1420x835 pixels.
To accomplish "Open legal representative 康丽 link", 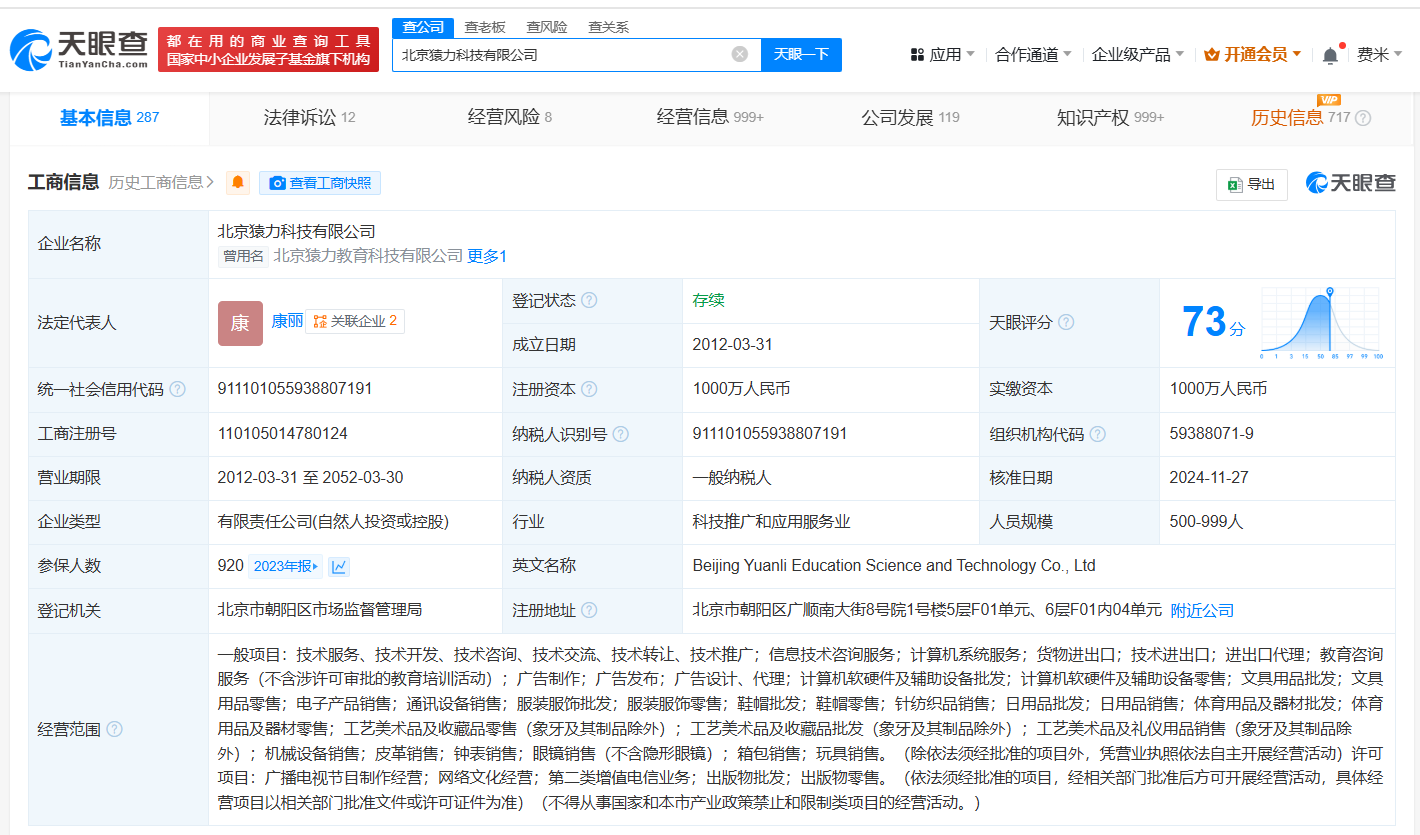I will tap(287, 321).
